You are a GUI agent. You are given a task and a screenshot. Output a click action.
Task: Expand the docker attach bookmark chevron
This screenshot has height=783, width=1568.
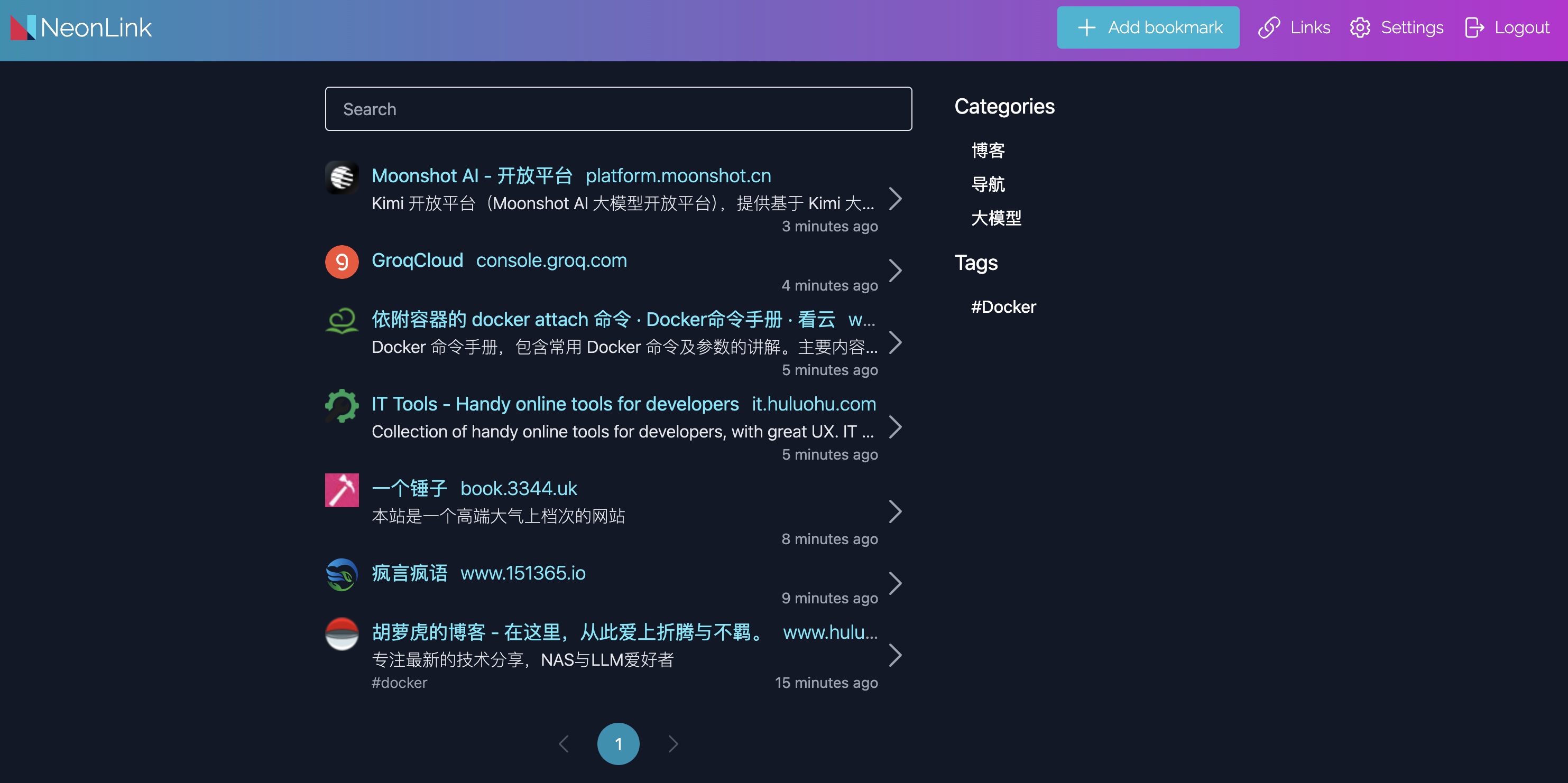click(x=895, y=342)
